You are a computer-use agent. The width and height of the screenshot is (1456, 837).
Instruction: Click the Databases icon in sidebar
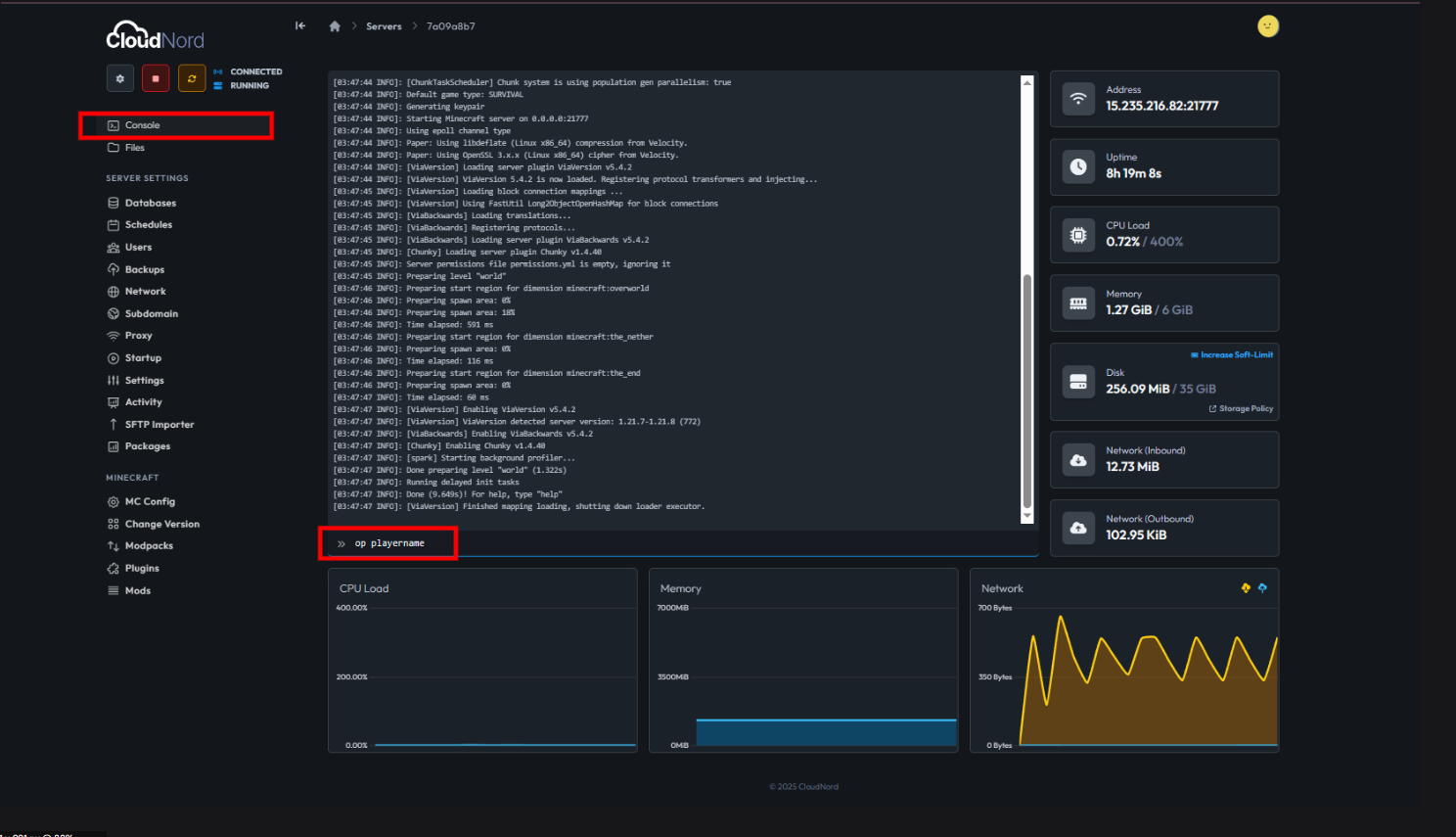pos(114,204)
